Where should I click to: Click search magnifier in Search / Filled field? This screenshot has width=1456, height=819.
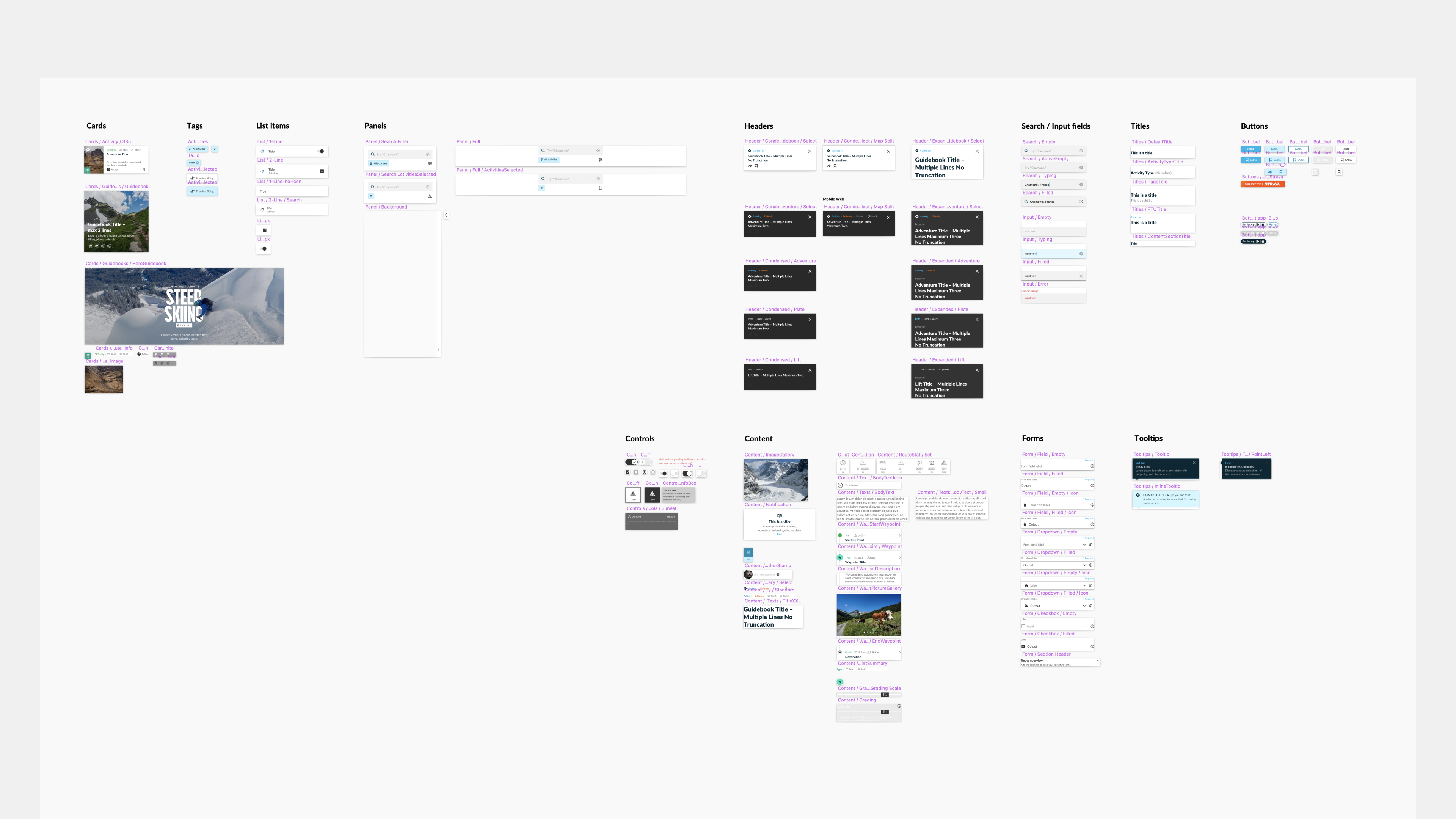(x=1026, y=202)
